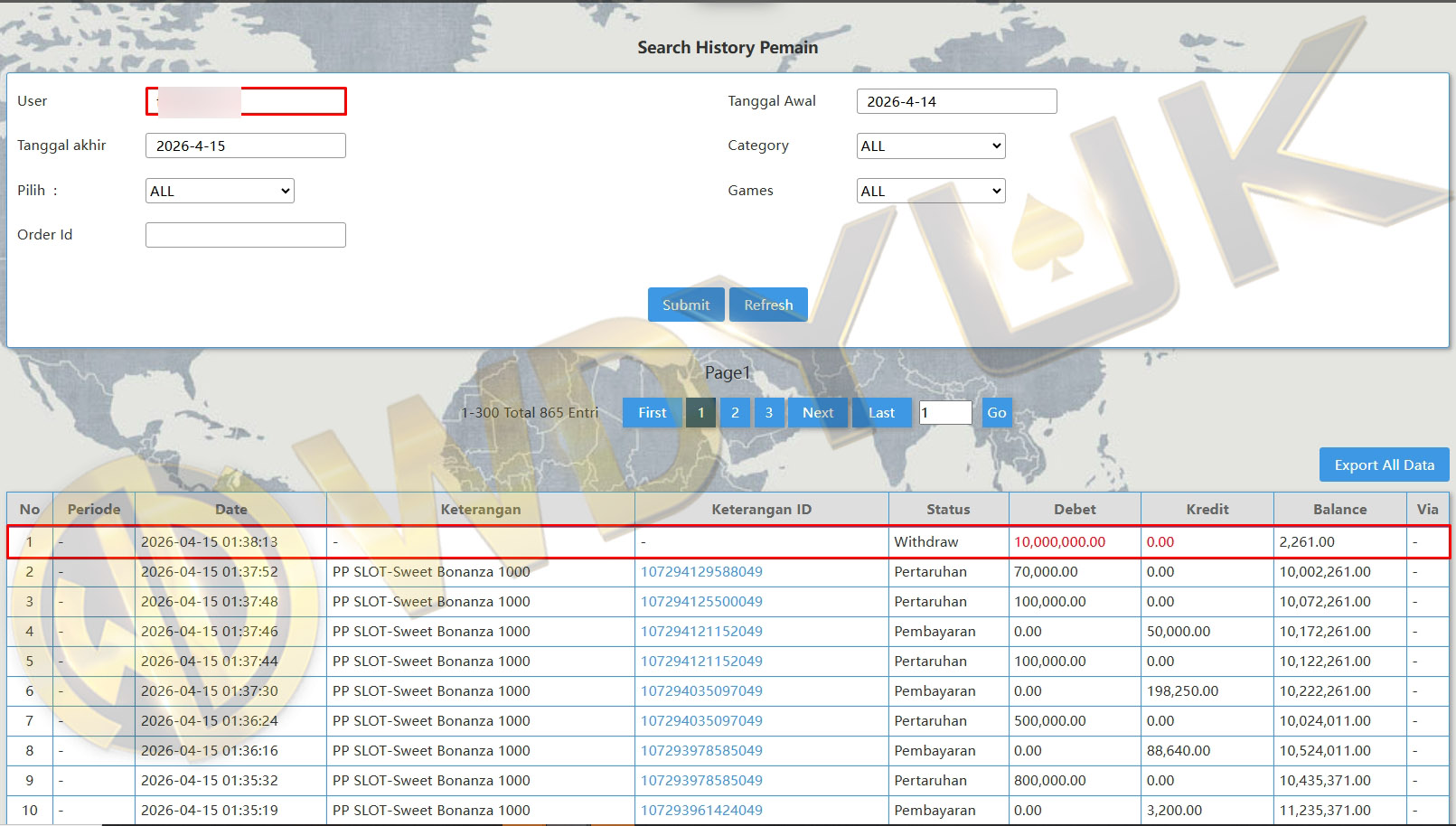1456x826 pixels.
Task: Open Keterangan ID link 107294129588049
Action: [x=701, y=572]
